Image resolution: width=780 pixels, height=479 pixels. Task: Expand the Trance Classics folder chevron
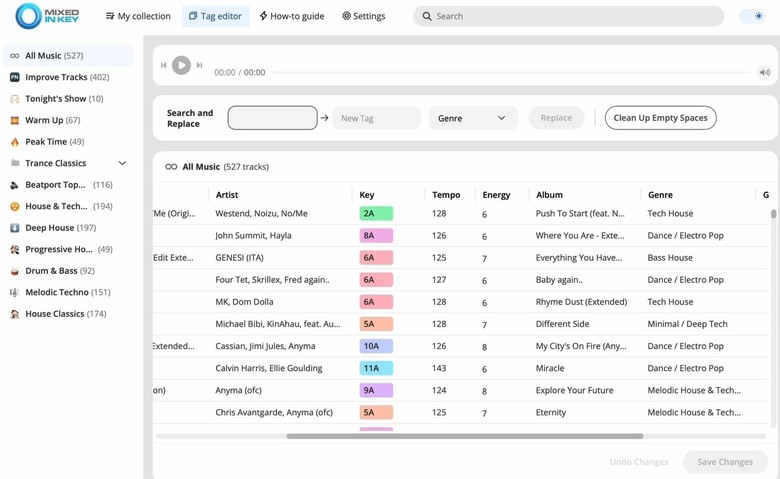point(122,163)
